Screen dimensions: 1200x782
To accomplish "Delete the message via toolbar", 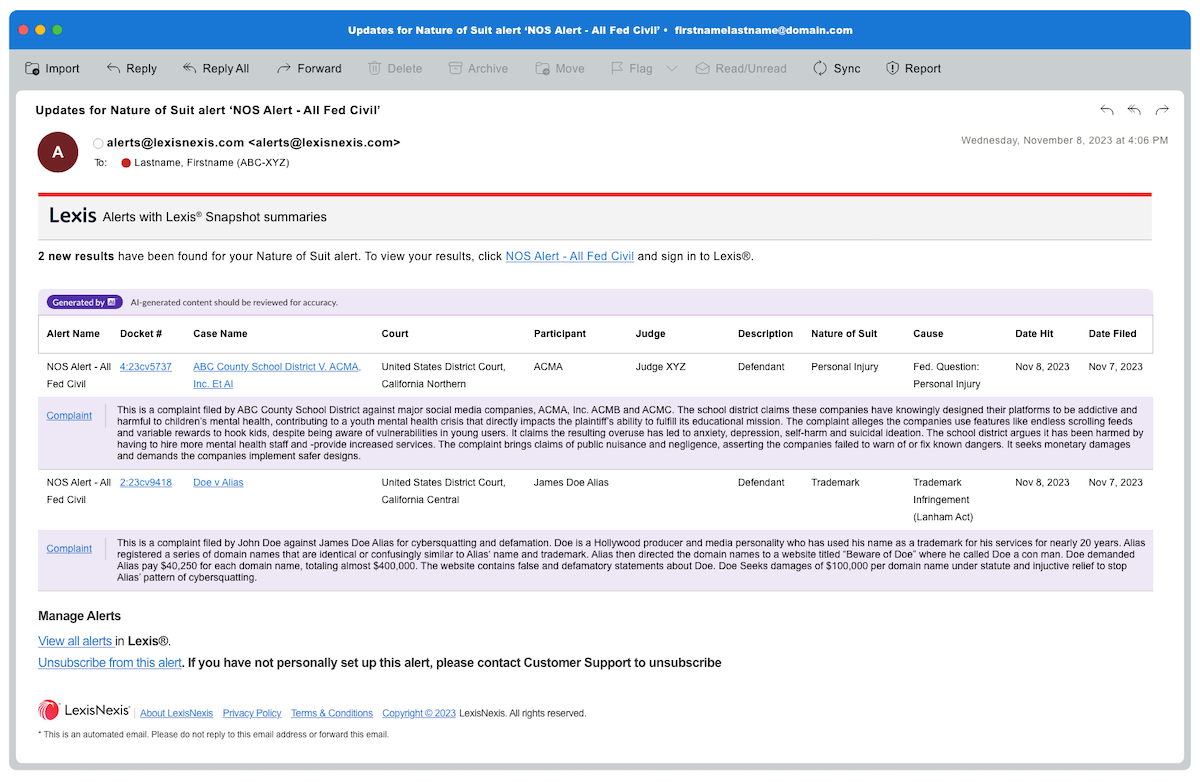I will (395, 69).
